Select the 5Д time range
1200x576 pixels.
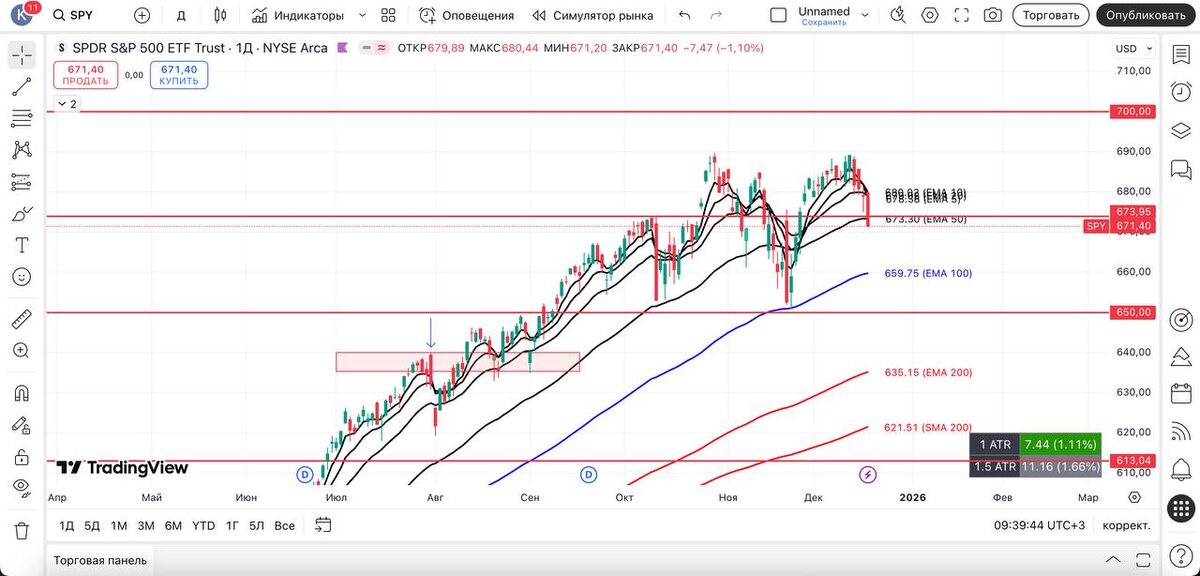pyautogui.click(x=92, y=525)
